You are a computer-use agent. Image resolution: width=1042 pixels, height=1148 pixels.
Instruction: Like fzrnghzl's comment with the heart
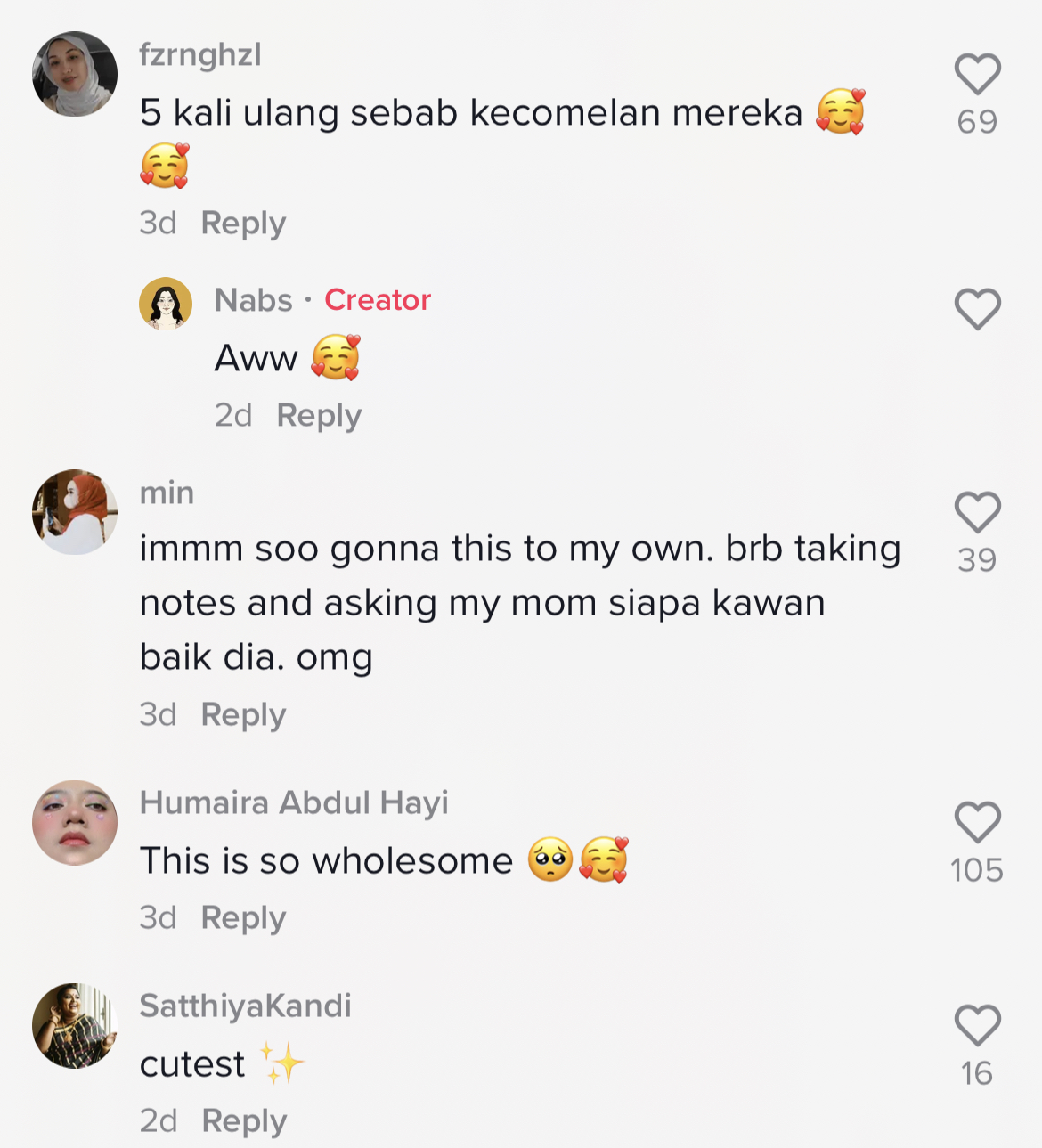coord(977,74)
